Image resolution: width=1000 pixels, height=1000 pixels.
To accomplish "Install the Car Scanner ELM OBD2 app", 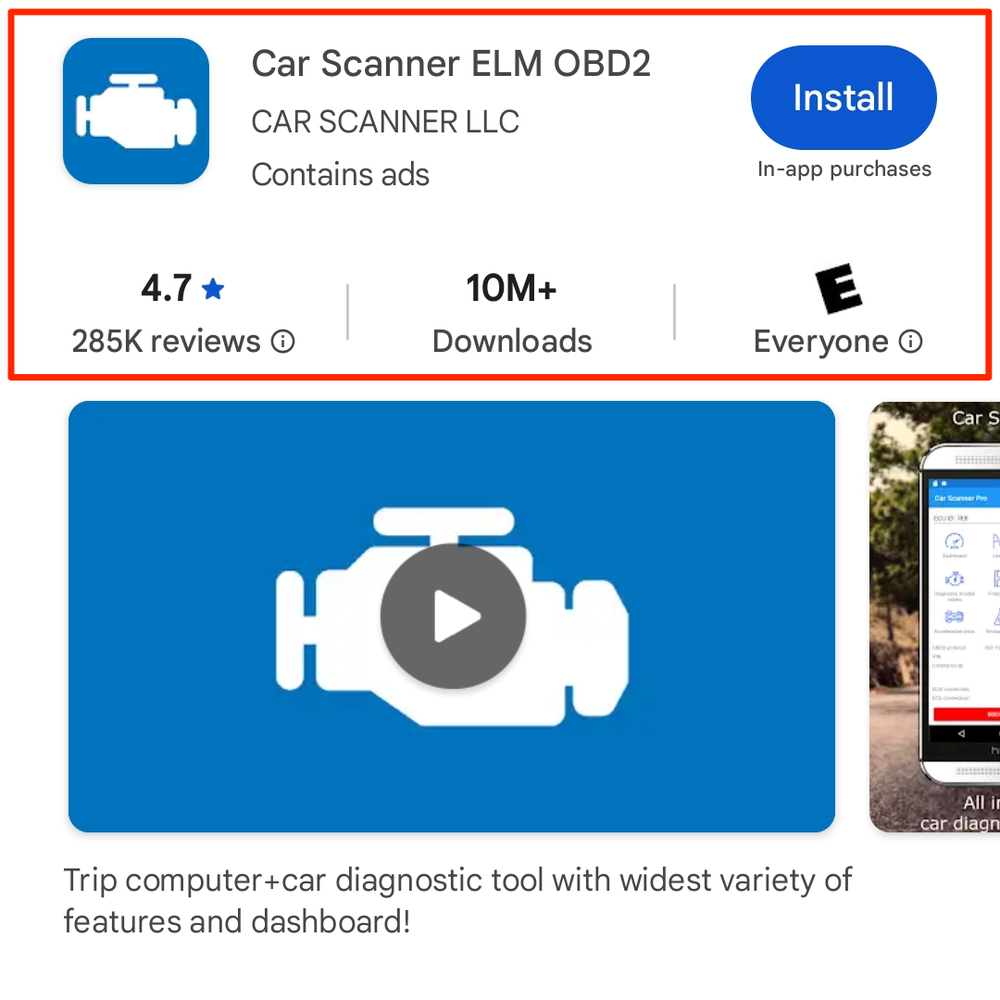I will click(x=844, y=97).
